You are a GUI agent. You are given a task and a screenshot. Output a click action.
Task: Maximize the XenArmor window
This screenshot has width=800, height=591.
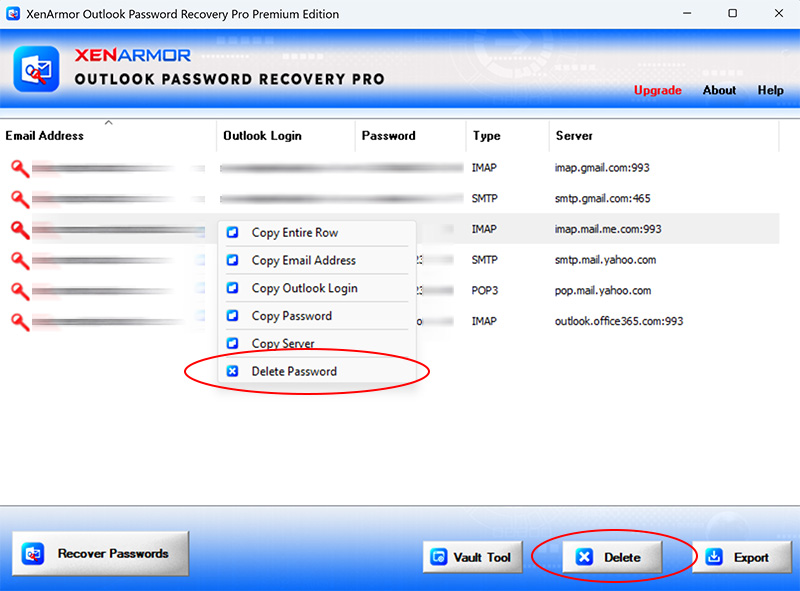pos(733,13)
